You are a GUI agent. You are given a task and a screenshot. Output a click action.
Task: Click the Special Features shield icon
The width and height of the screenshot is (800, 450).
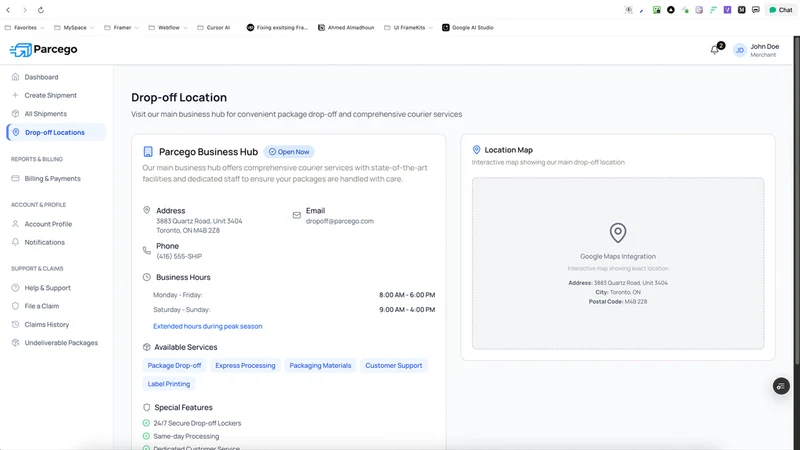[x=146, y=407]
